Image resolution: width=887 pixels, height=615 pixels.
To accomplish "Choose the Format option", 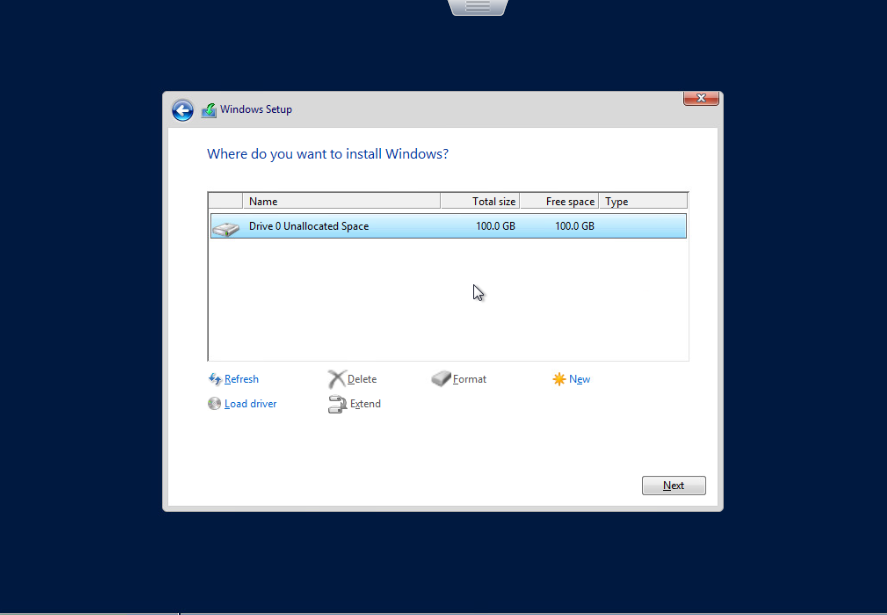I will tap(469, 379).
